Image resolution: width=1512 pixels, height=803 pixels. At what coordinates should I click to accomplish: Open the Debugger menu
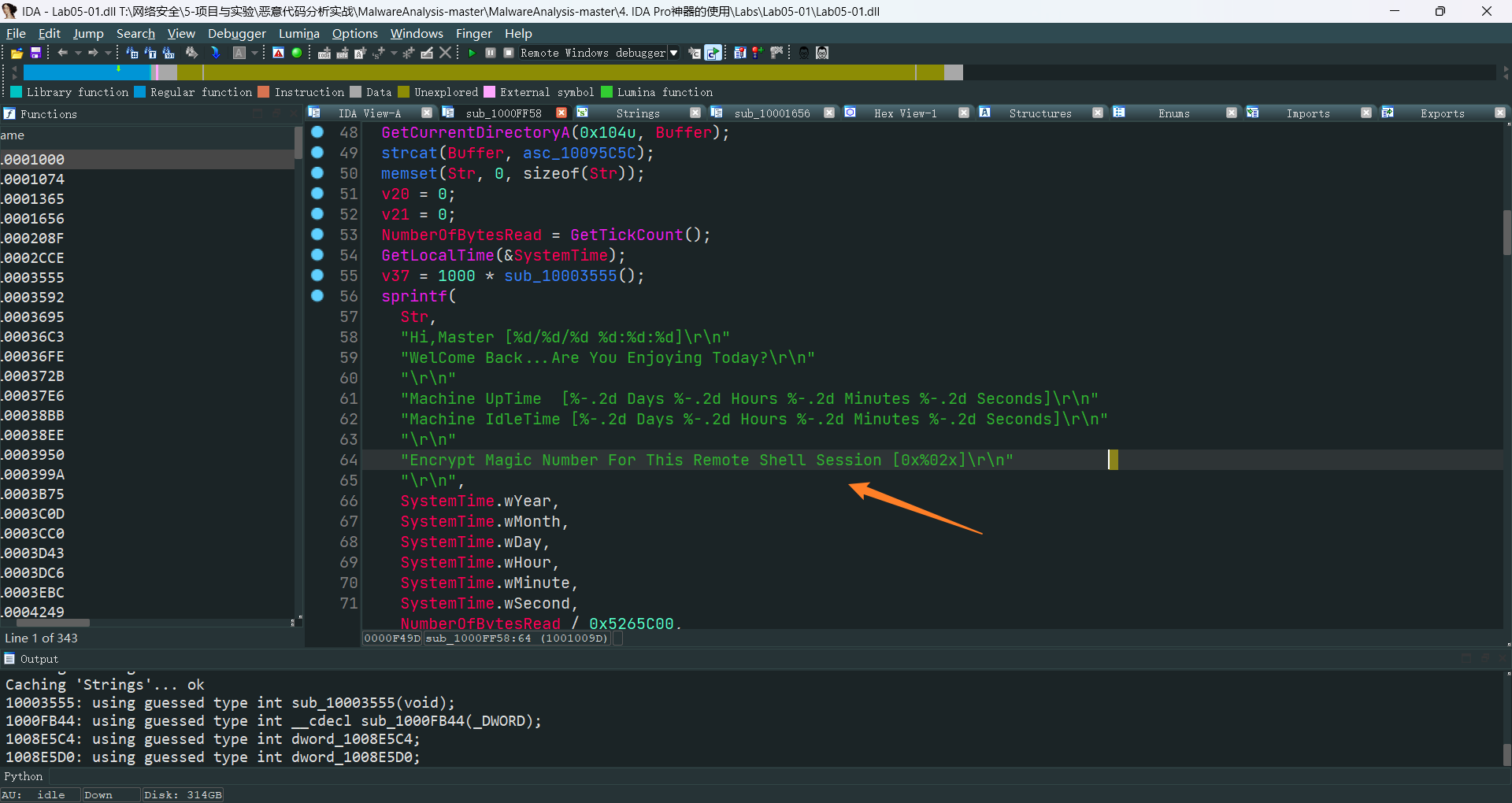point(237,33)
